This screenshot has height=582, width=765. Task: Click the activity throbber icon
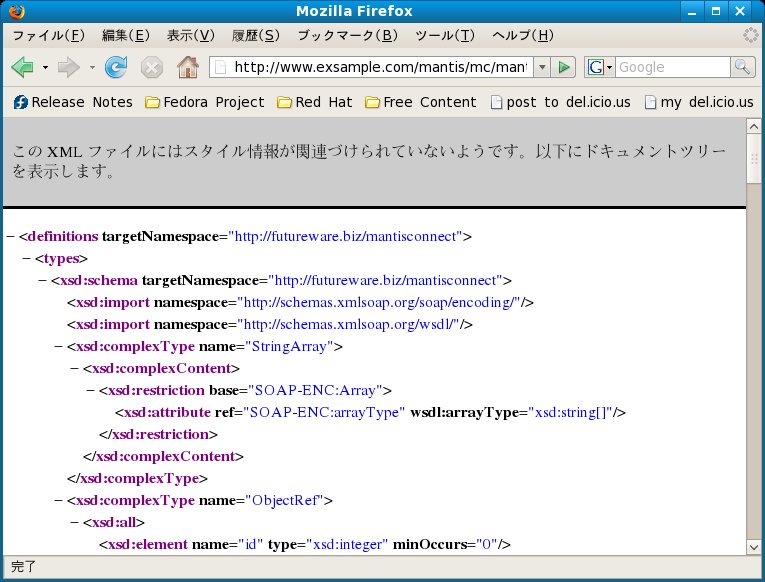751,35
